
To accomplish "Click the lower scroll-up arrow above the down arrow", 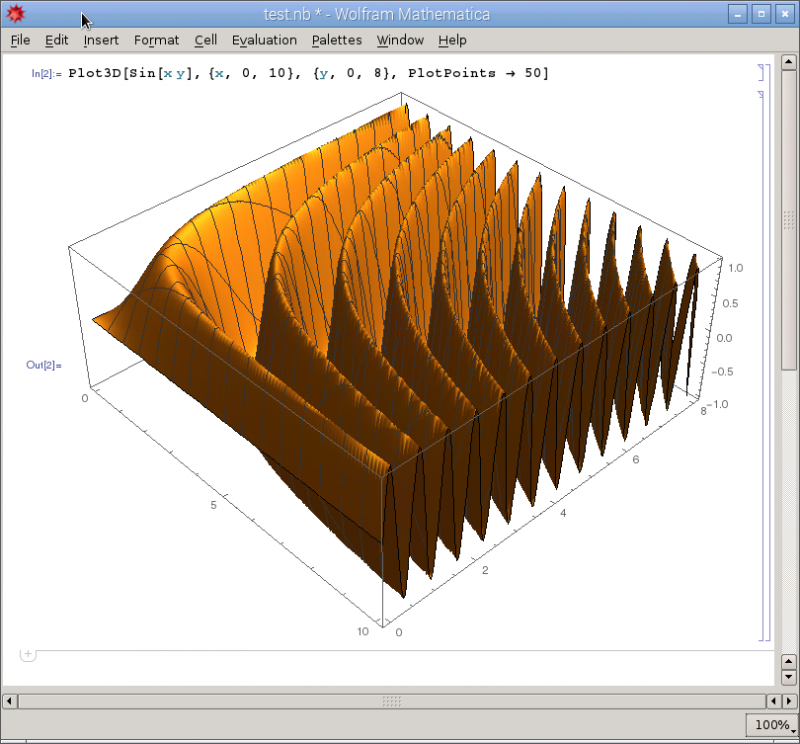I will coord(789,662).
